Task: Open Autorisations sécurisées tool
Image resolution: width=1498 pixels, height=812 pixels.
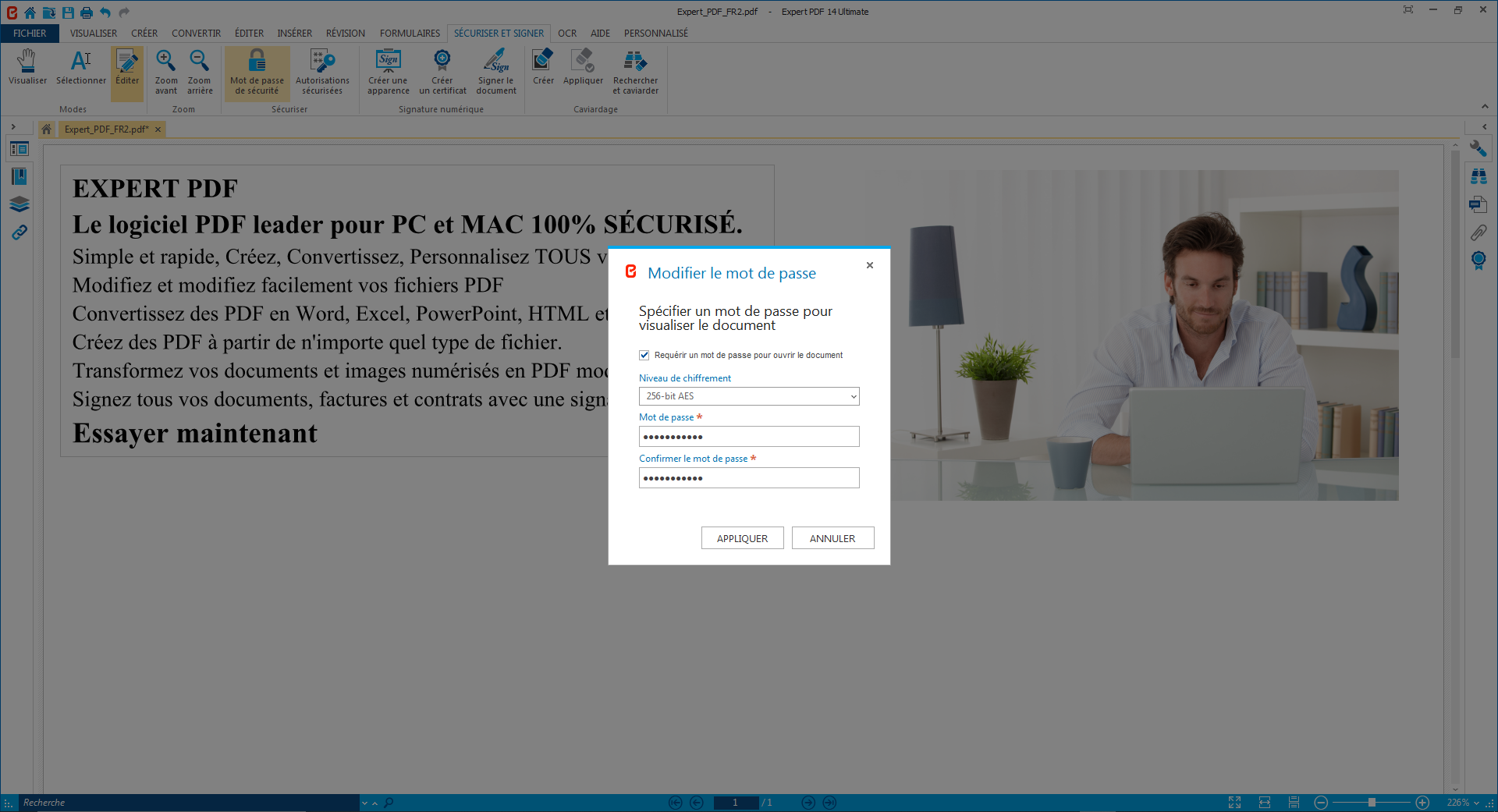Action: click(322, 72)
